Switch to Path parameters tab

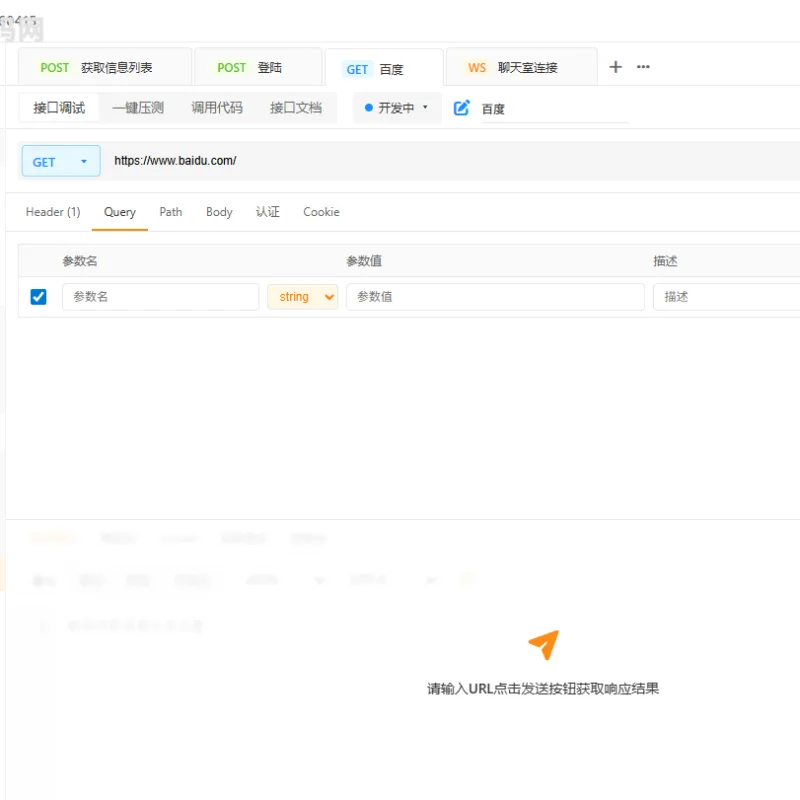tap(170, 212)
